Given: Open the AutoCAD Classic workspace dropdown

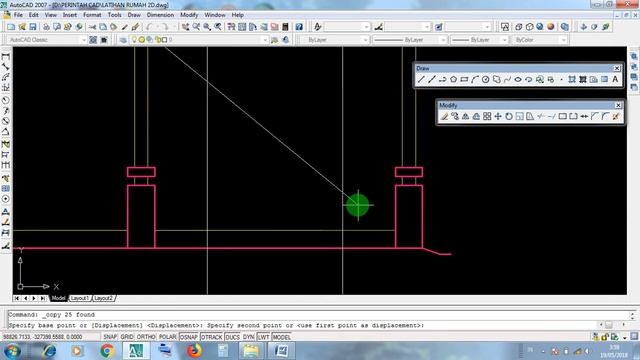Looking at the screenshot, I should click(x=84, y=40).
